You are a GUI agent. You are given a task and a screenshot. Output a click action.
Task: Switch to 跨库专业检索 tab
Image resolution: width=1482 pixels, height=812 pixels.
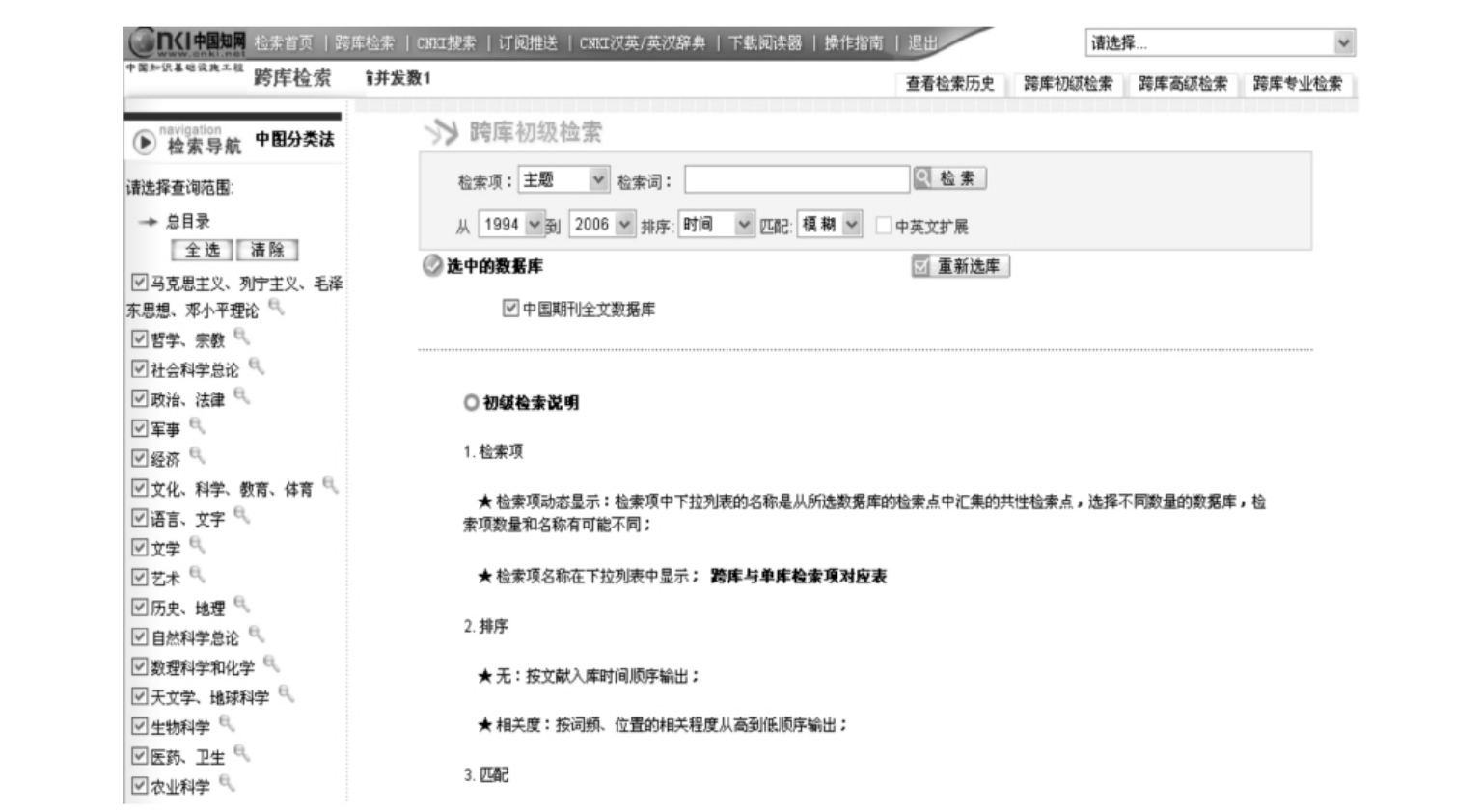pos(1298,84)
